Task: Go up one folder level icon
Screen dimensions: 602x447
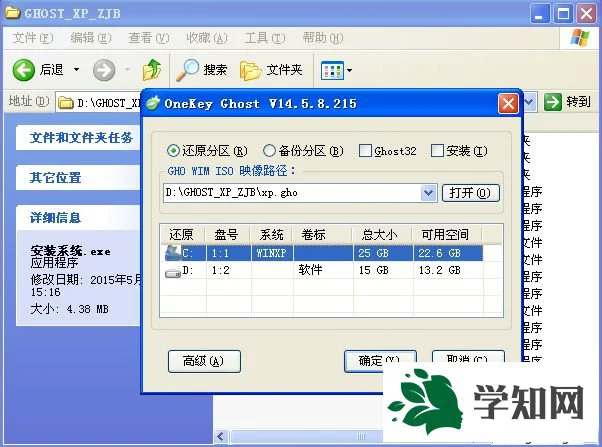Action: click(152, 70)
